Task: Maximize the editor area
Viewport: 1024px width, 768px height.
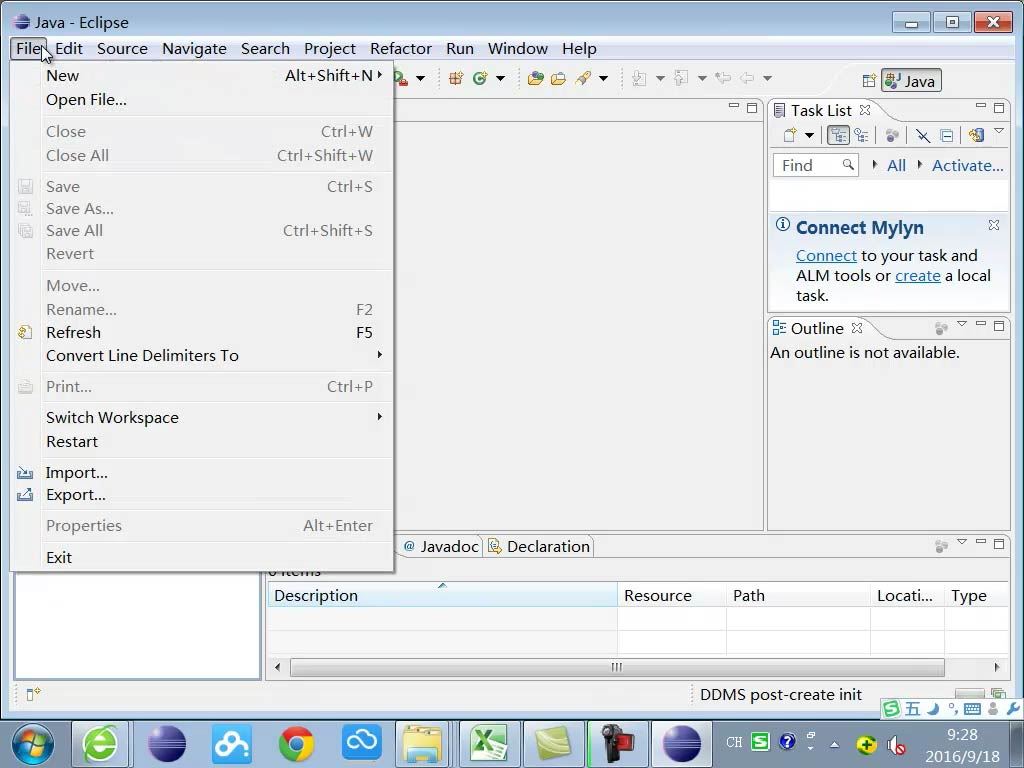Action: point(752,108)
